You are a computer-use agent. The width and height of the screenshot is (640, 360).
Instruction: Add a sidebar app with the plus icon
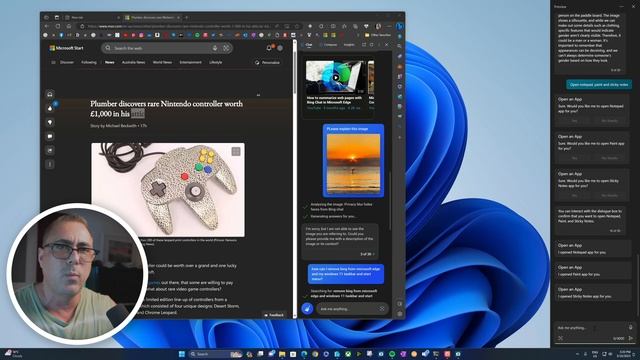[x=400, y=138]
